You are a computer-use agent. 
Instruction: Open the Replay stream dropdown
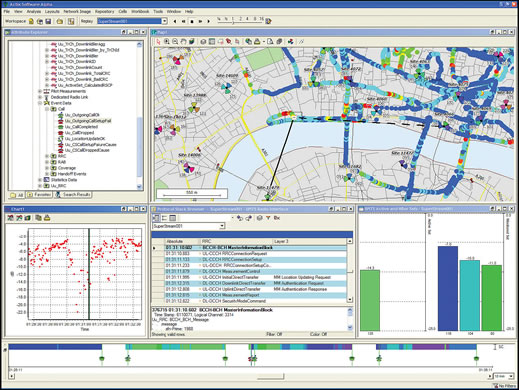pos(164,21)
